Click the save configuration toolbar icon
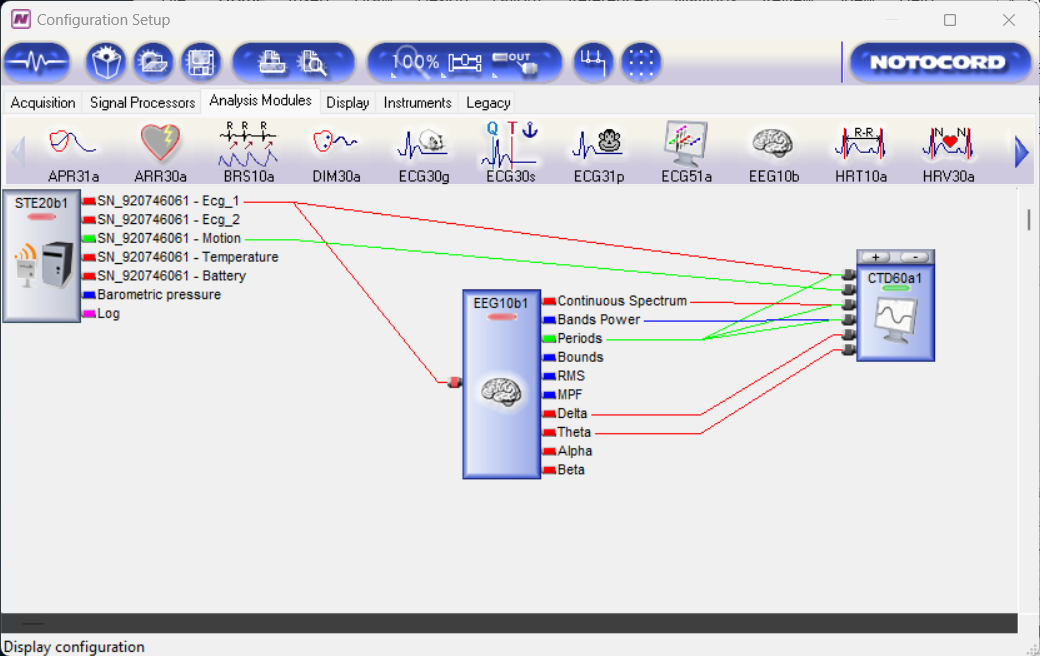 200,61
